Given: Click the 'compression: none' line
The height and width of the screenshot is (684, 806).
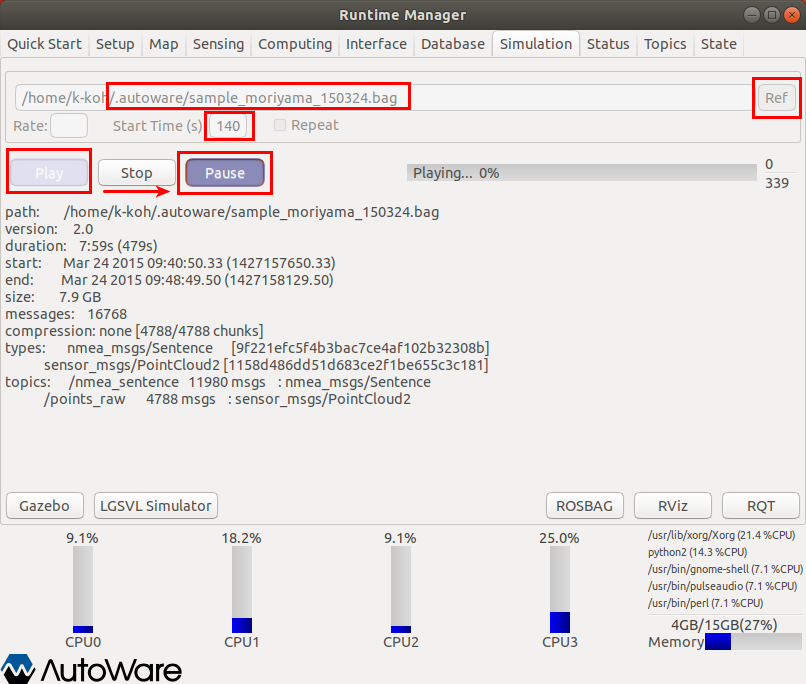Looking at the screenshot, I should point(134,330).
